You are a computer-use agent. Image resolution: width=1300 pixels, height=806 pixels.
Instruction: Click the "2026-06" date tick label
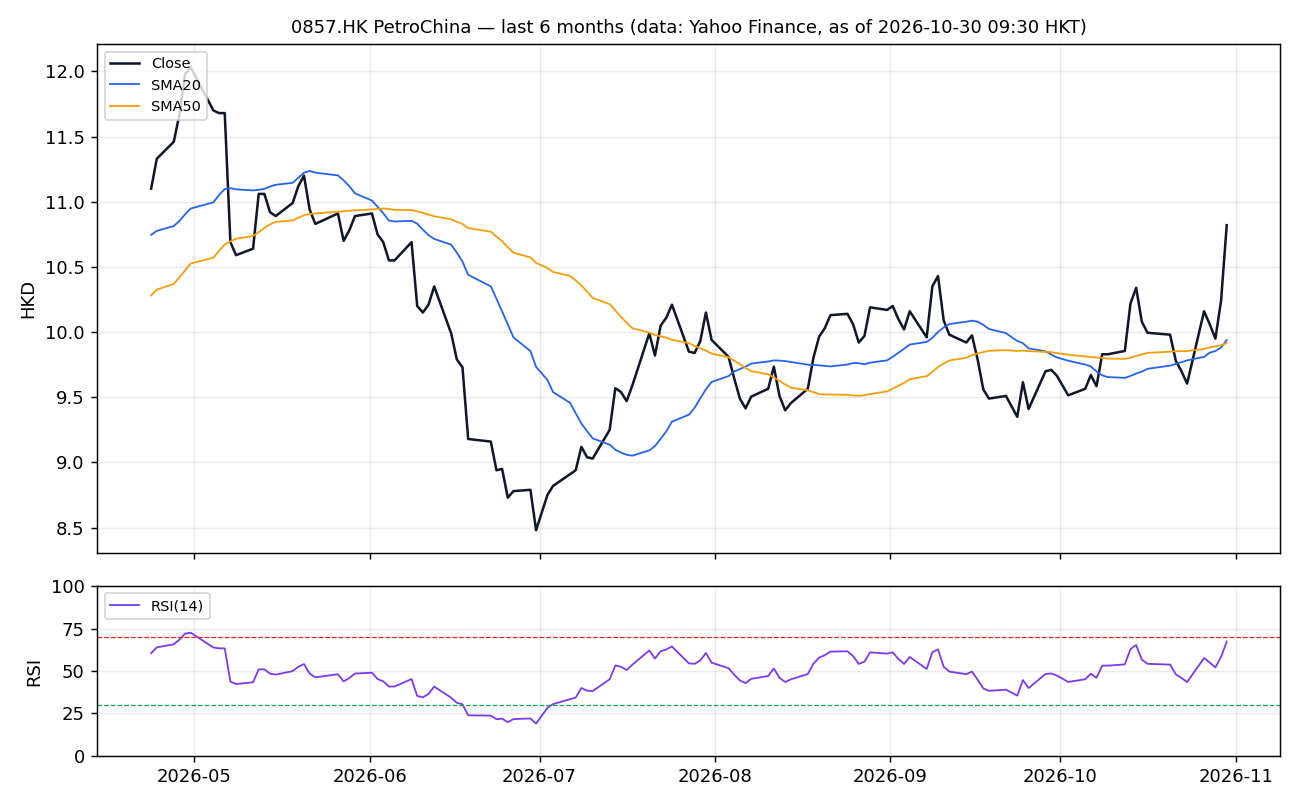370,777
